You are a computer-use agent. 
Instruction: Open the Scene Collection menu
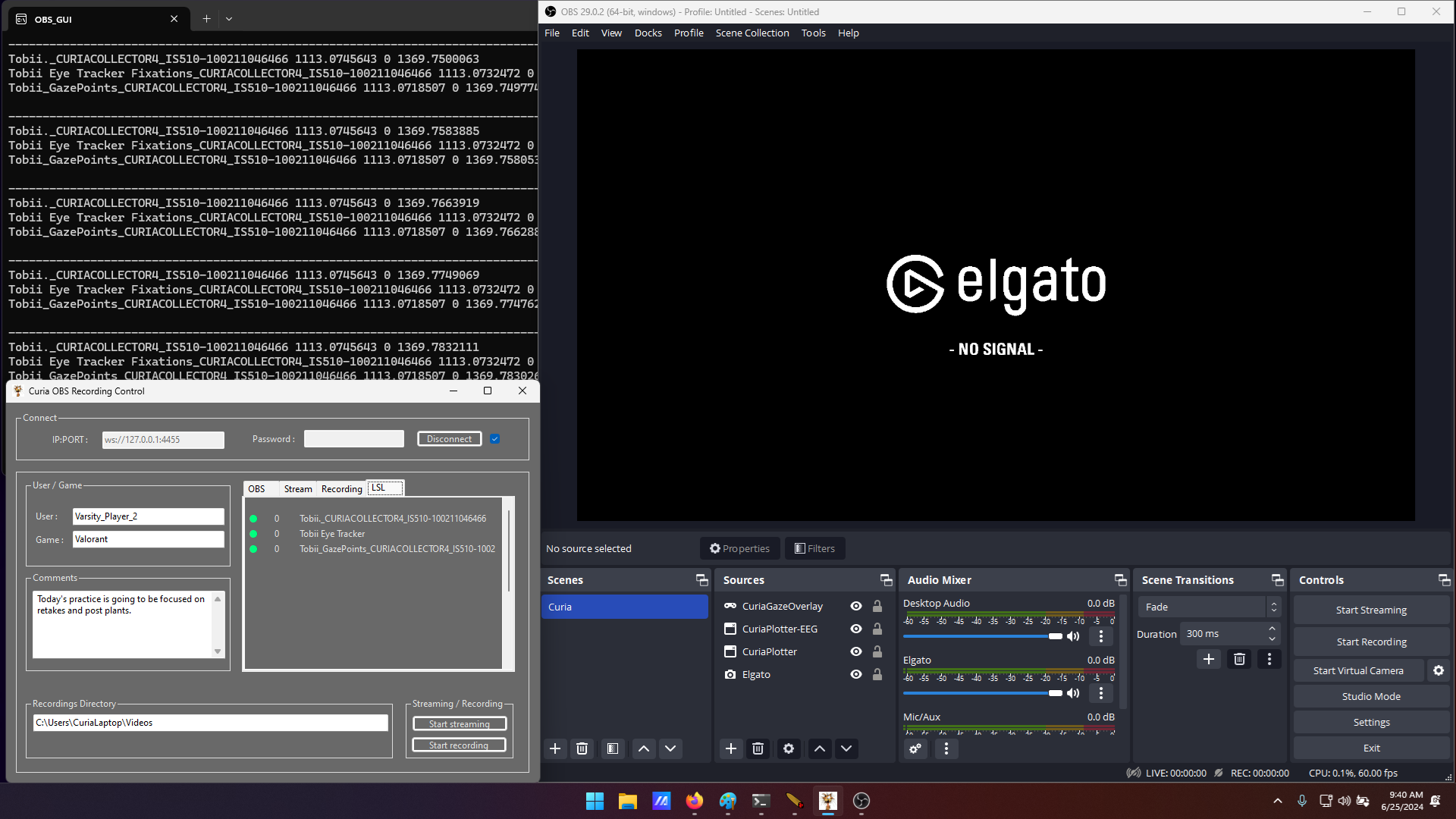(752, 33)
